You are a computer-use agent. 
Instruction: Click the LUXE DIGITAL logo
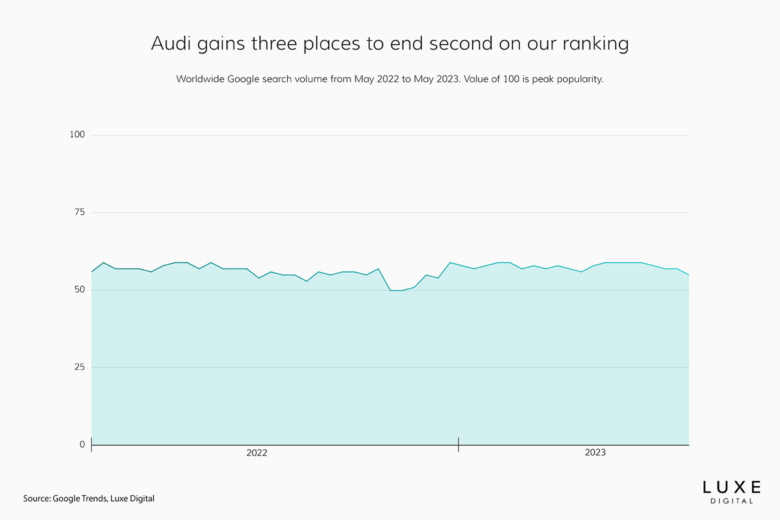pyautogui.click(x=731, y=492)
